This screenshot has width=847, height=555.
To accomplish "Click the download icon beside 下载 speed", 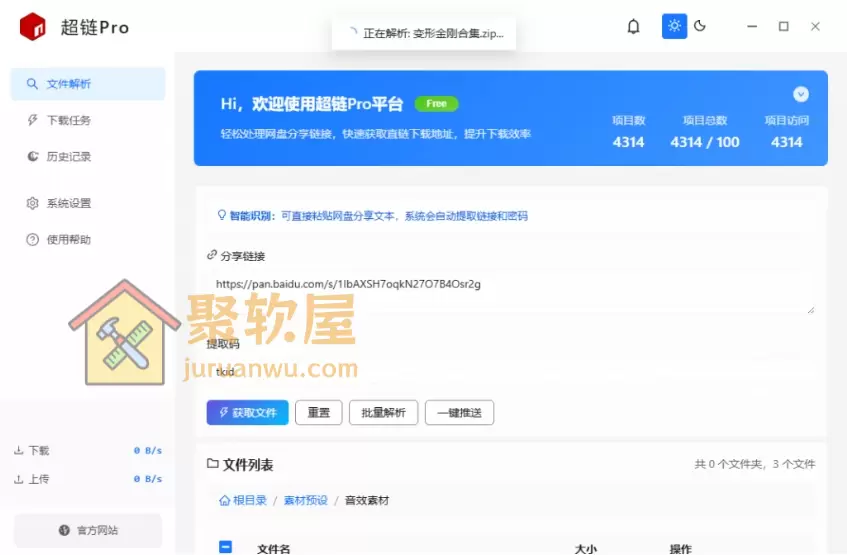I will tap(18, 450).
